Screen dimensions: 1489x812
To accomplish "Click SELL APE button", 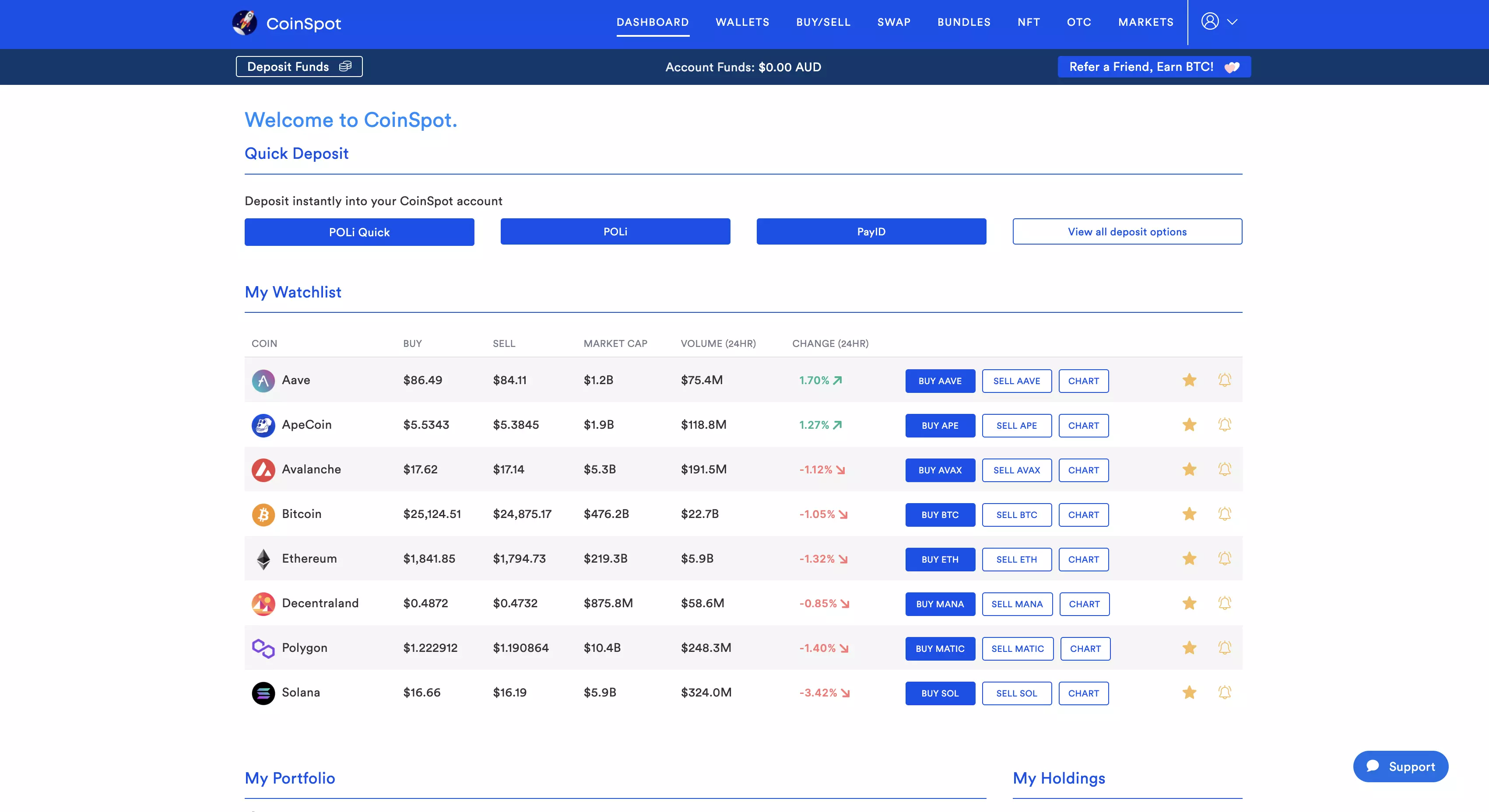I will 1017,425.
